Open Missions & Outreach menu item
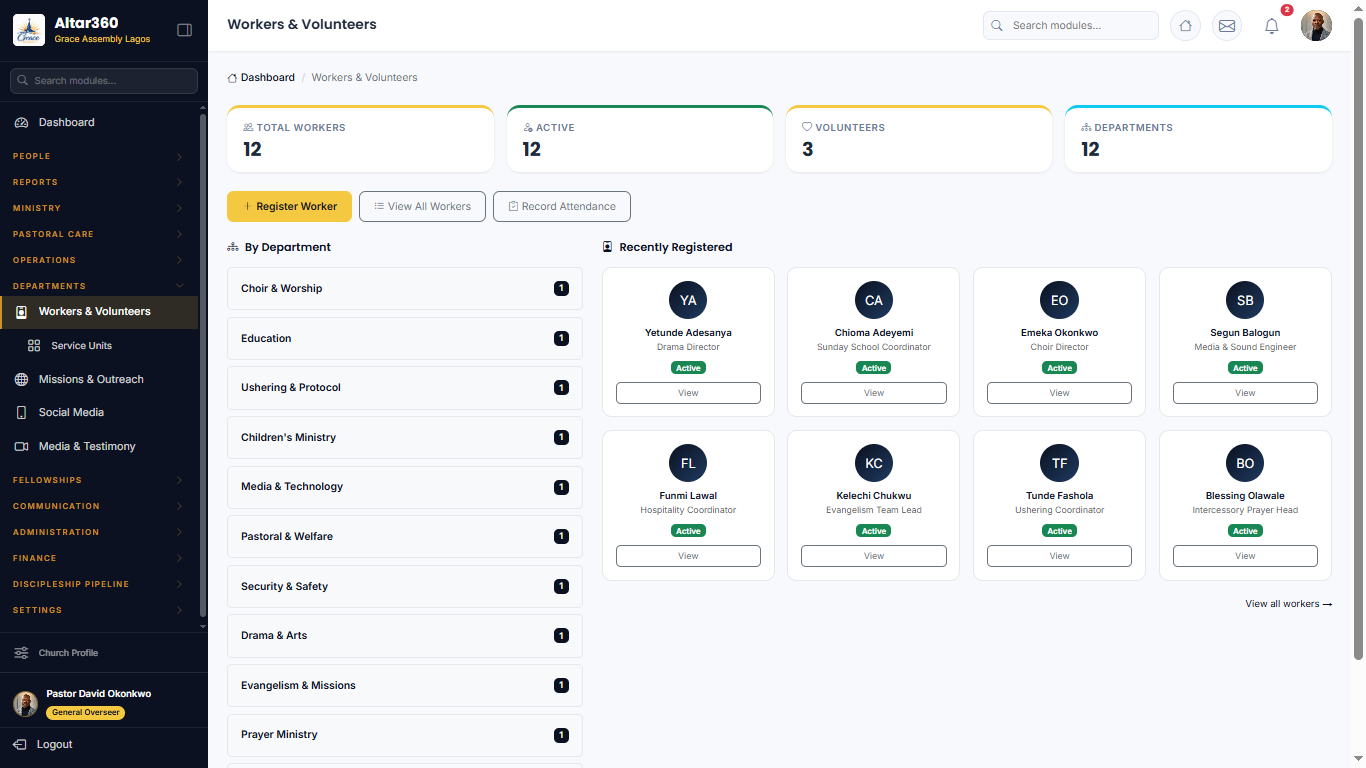 pos(99,380)
